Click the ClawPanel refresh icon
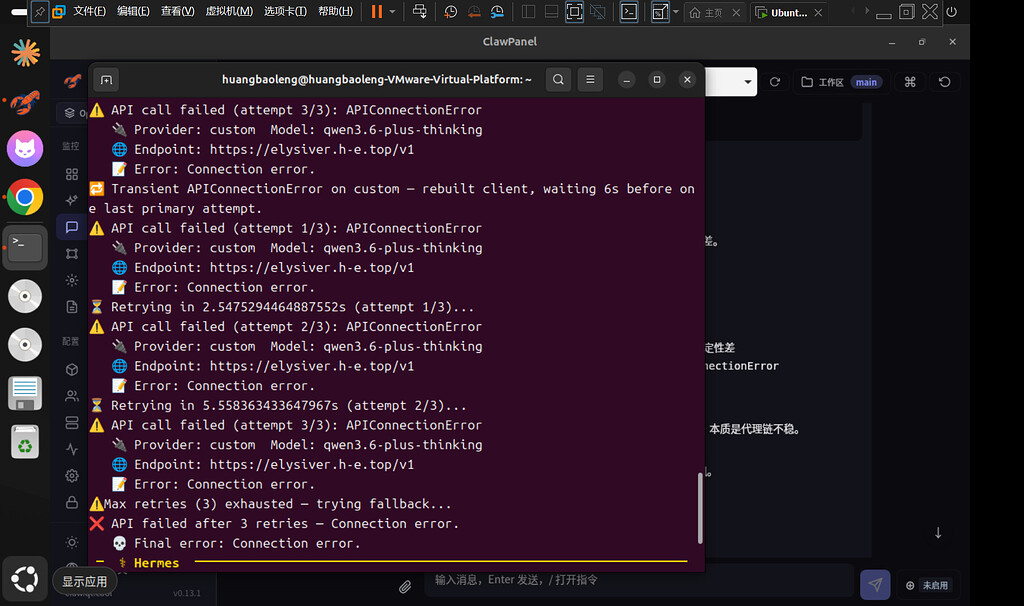The image size is (1024, 606). (775, 82)
